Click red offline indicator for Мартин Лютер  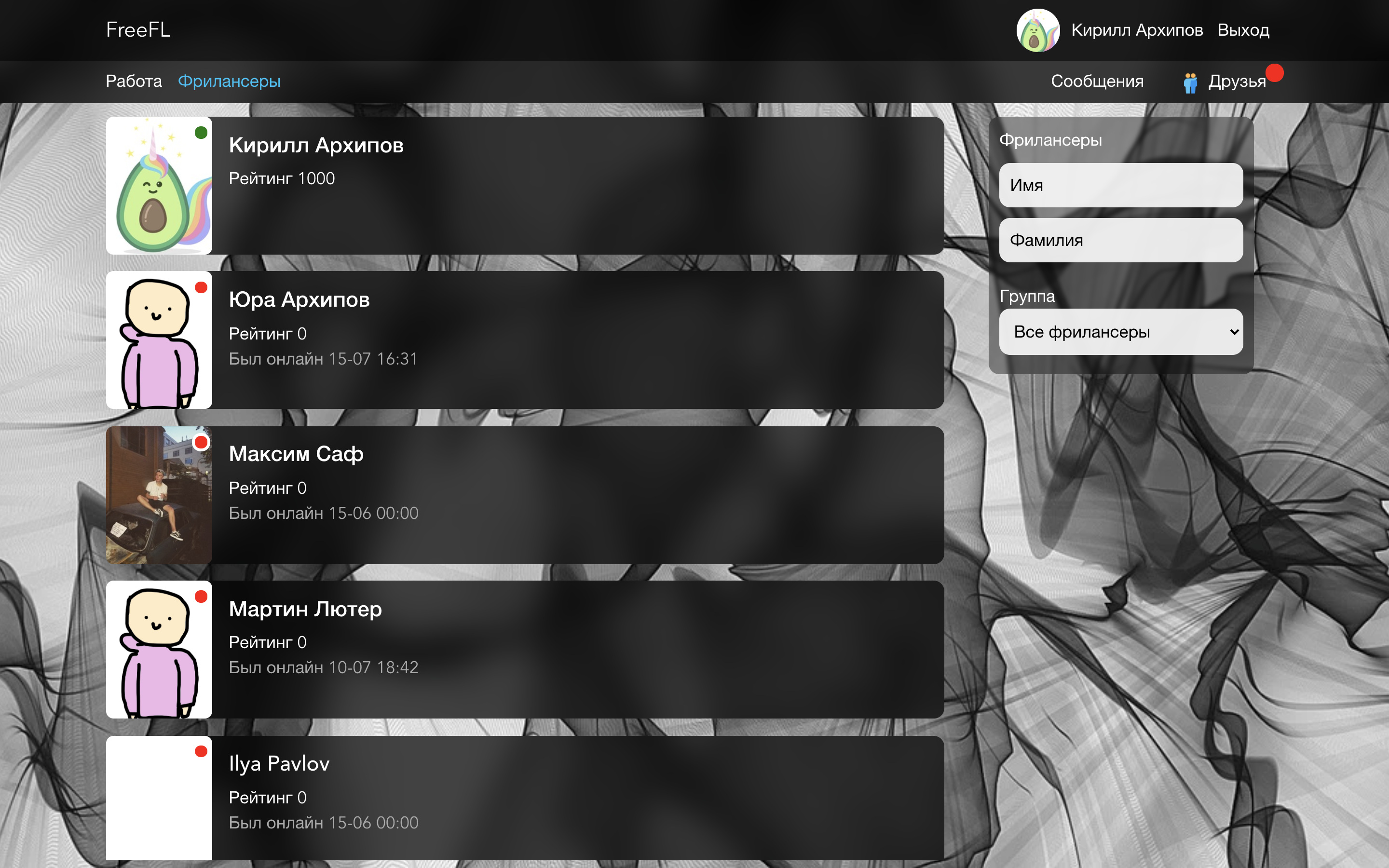tap(201, 597)
